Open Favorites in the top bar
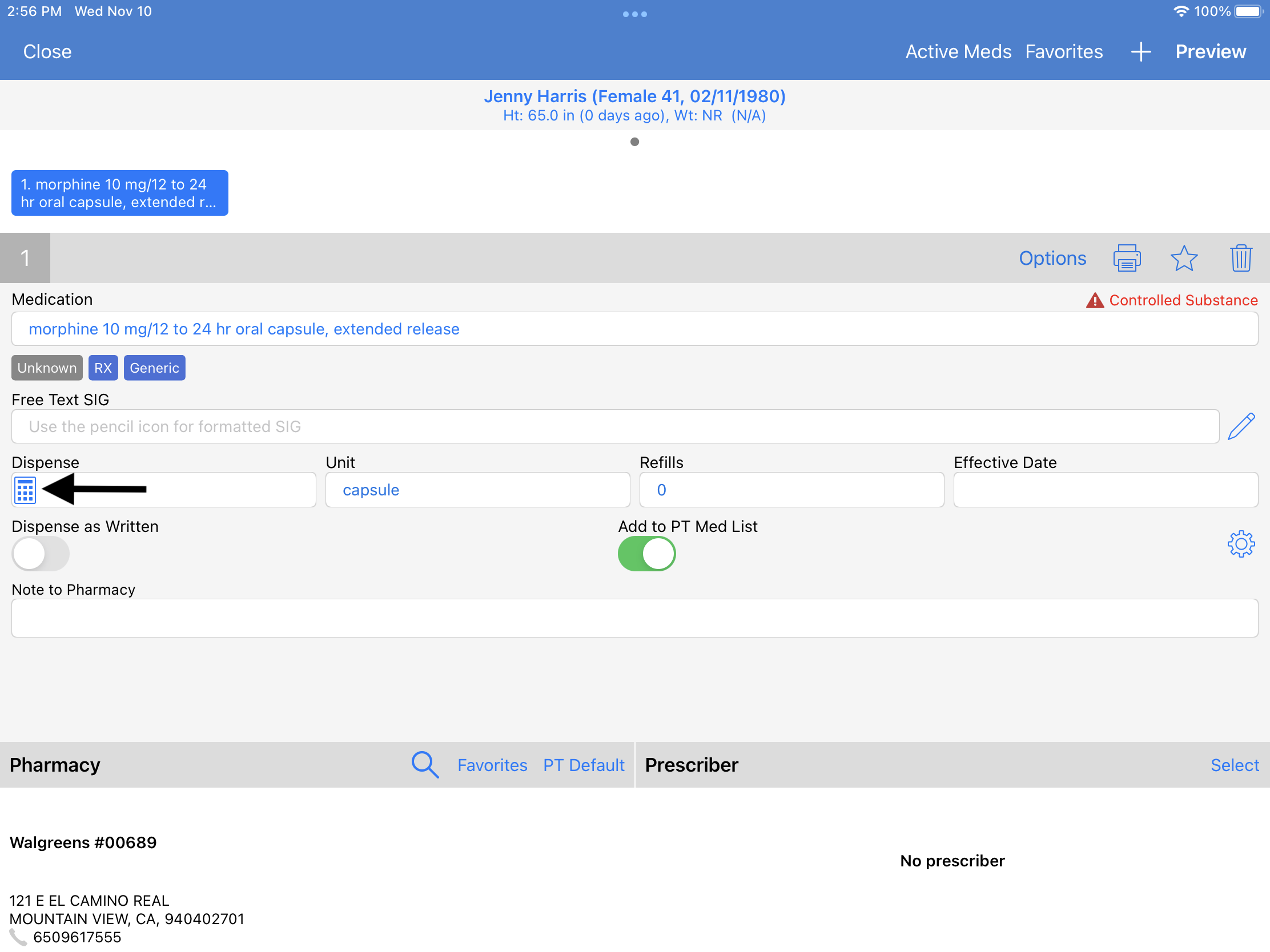Viewport: 1270px width, 952px height. coord(1064,51)
